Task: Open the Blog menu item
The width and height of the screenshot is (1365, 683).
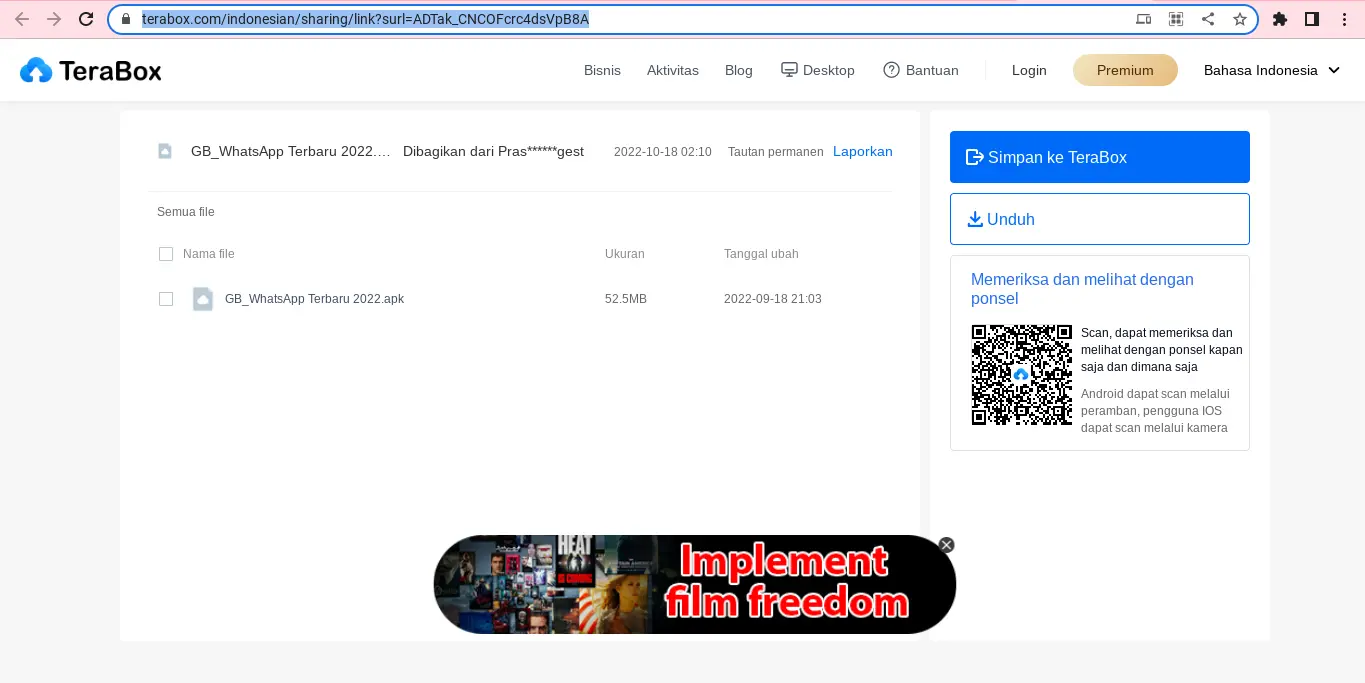Action: [x=739, y=70]
